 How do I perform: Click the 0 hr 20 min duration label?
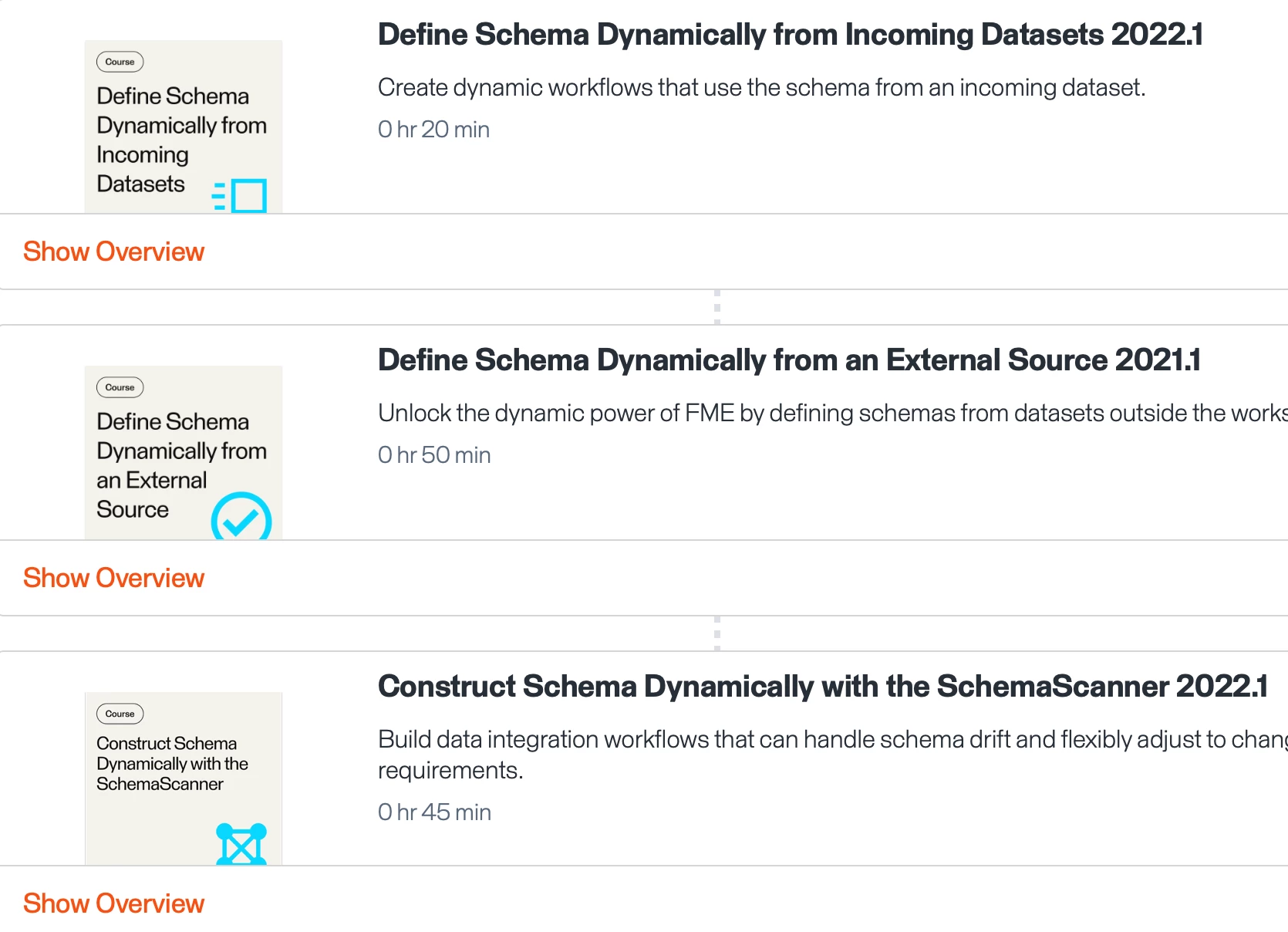coord(433,130)
